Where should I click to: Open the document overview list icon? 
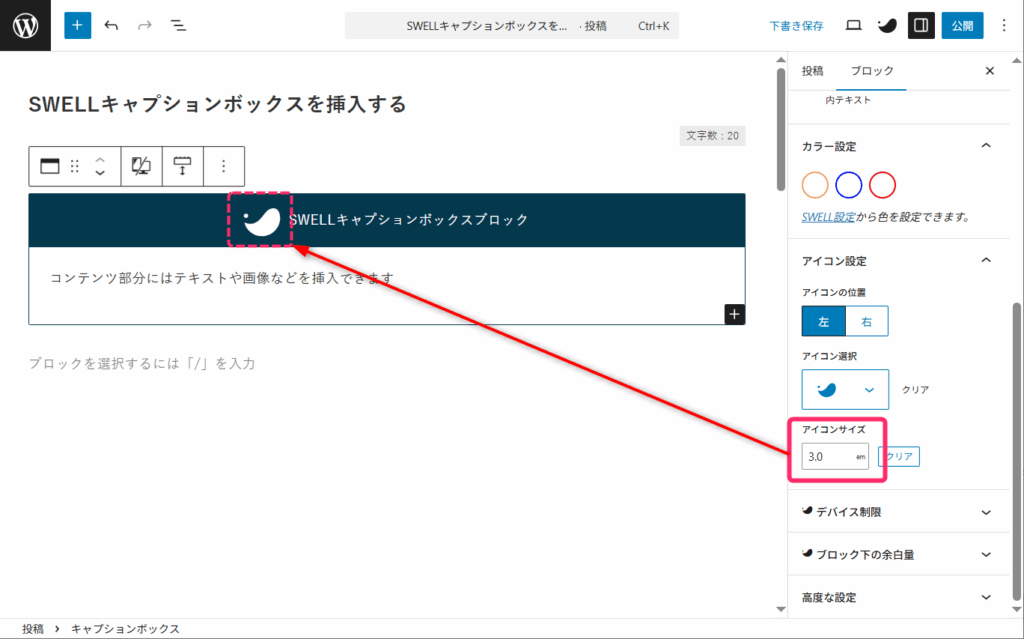[x=178, y=25]
